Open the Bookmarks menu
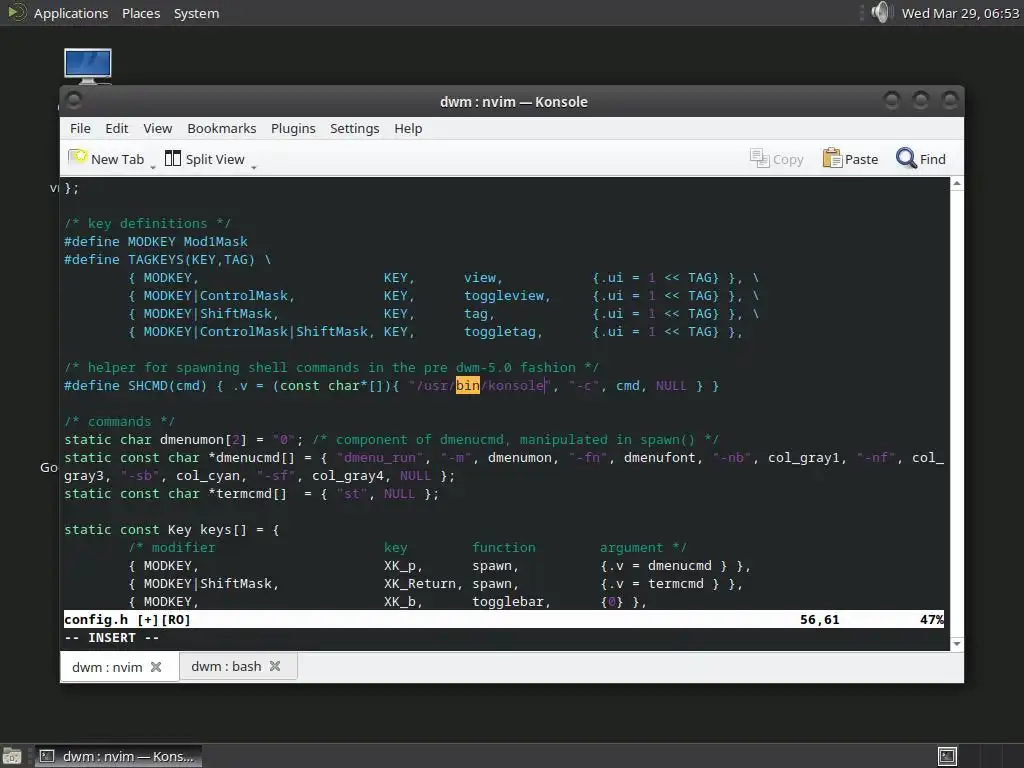 coord(221,129)
